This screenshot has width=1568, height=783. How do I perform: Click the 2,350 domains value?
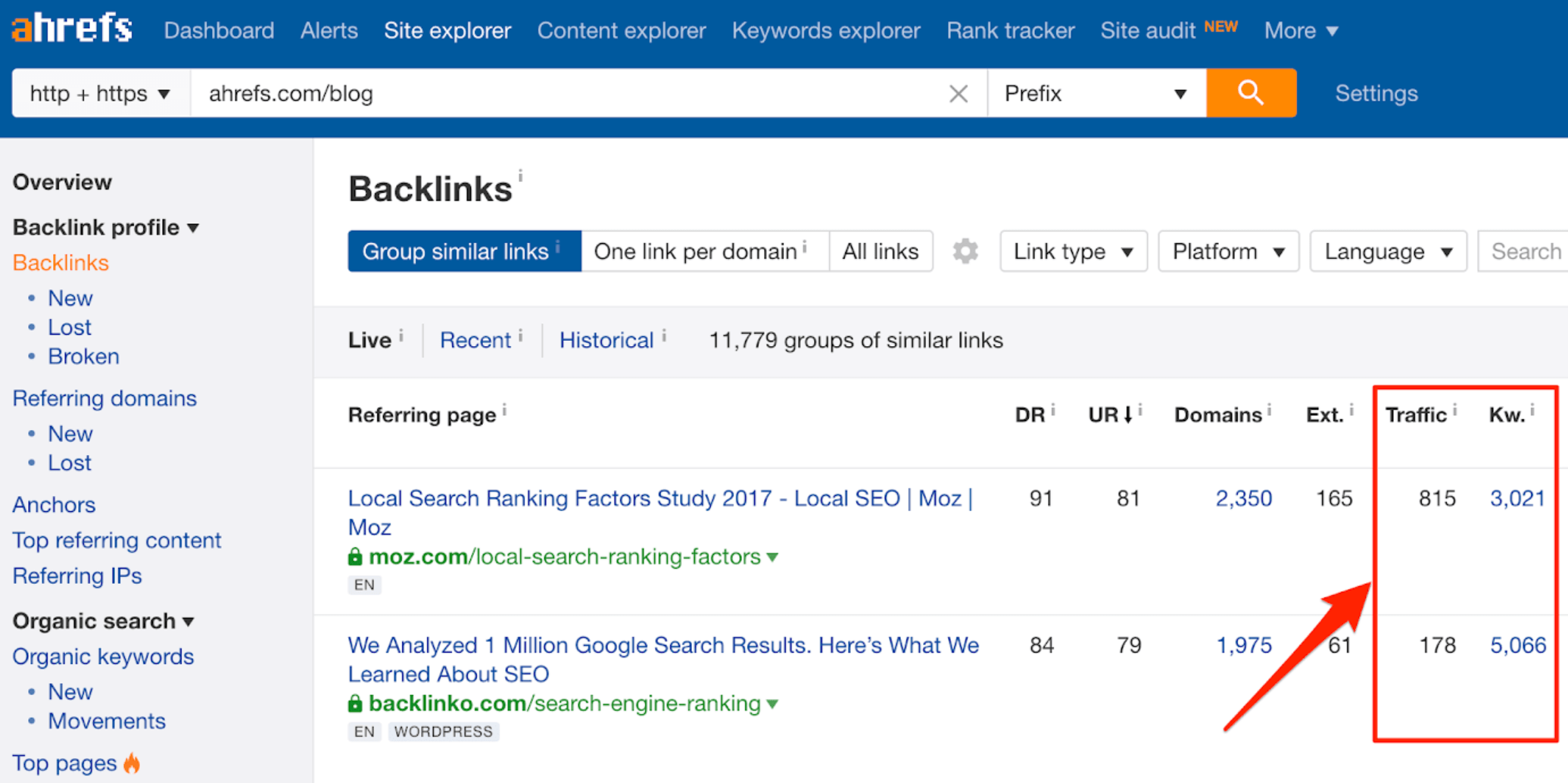[1243, 498]
